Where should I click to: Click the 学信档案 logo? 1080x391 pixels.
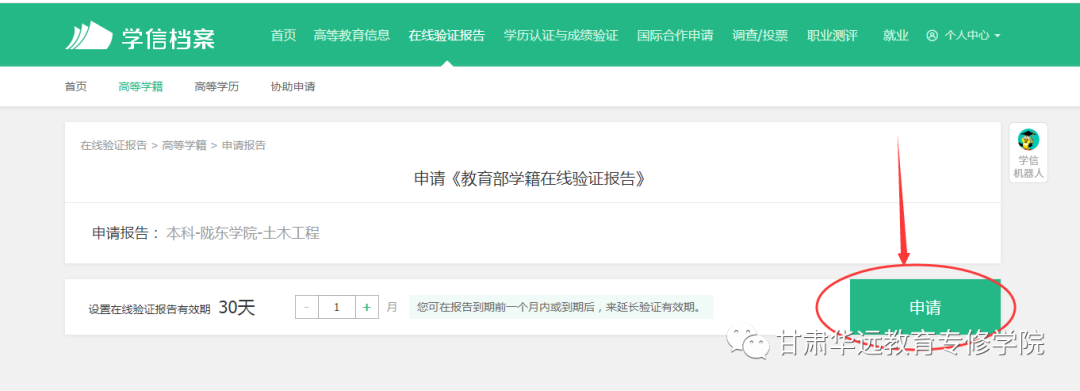tap(140, 36)
